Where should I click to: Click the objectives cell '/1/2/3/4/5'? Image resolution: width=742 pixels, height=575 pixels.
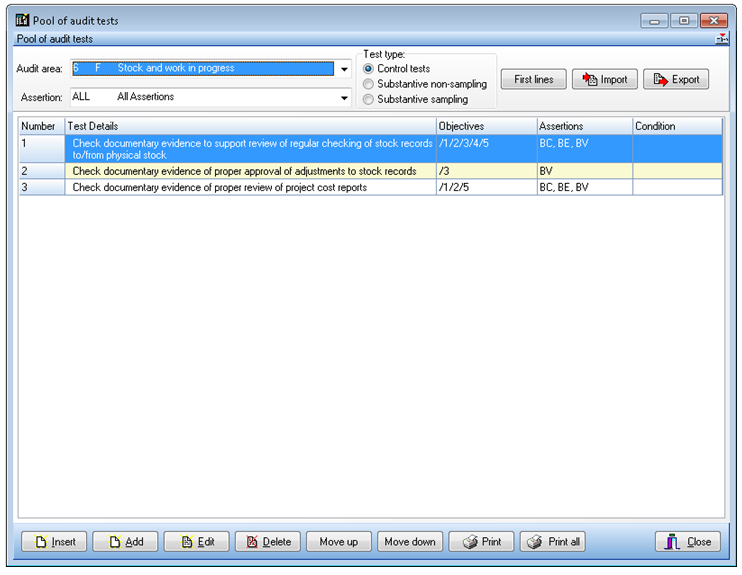pos(486,149)
